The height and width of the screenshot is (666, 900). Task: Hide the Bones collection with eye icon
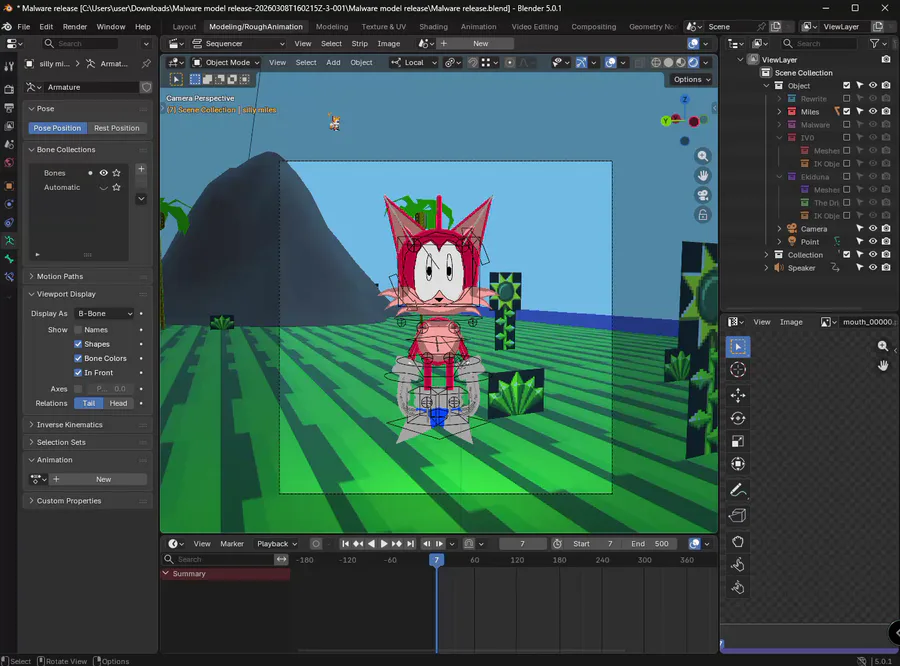click(x=103, y=173)
